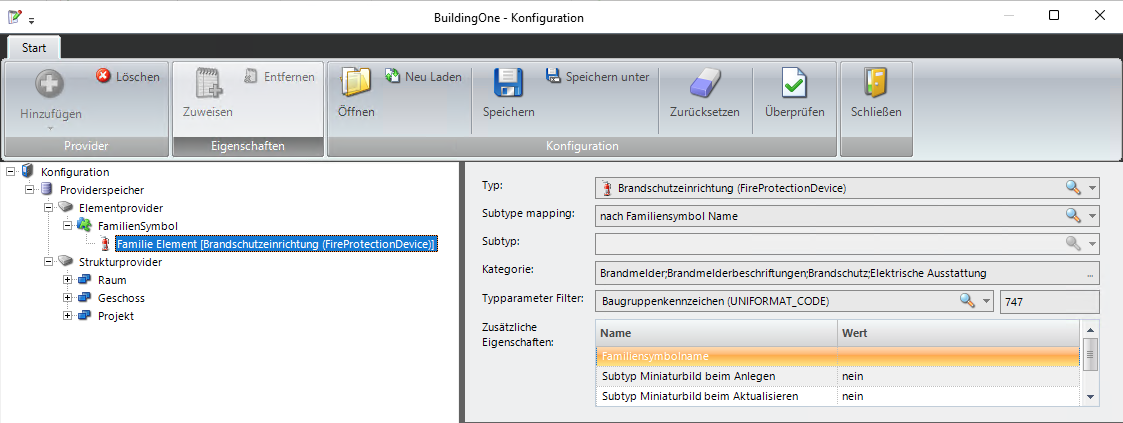Collapse the Providerspeicher node

pyautogui.click(x=29, y=190)
